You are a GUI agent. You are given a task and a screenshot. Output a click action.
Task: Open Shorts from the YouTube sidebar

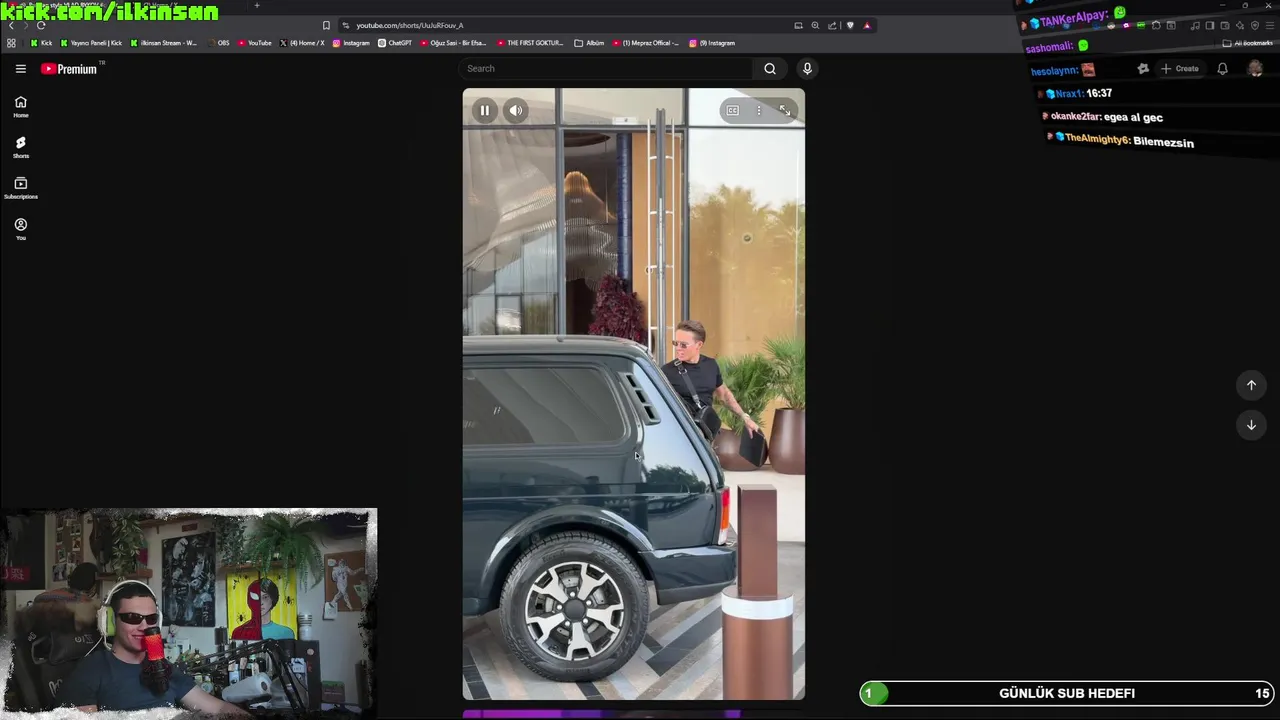pyautogui.click(x=20, y=148)
